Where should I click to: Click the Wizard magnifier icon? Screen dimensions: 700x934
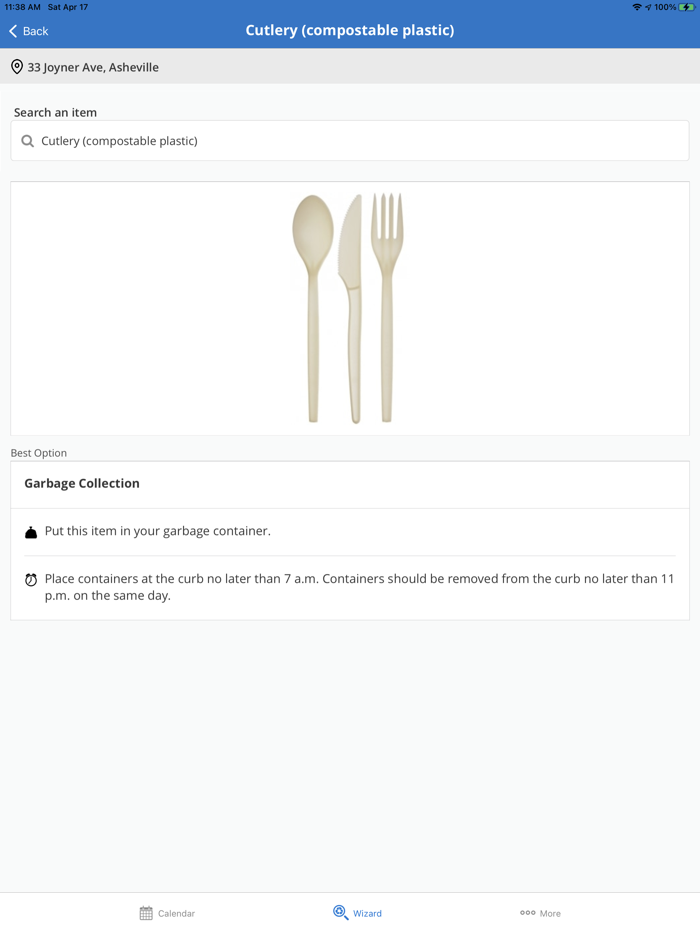[340, 913]
